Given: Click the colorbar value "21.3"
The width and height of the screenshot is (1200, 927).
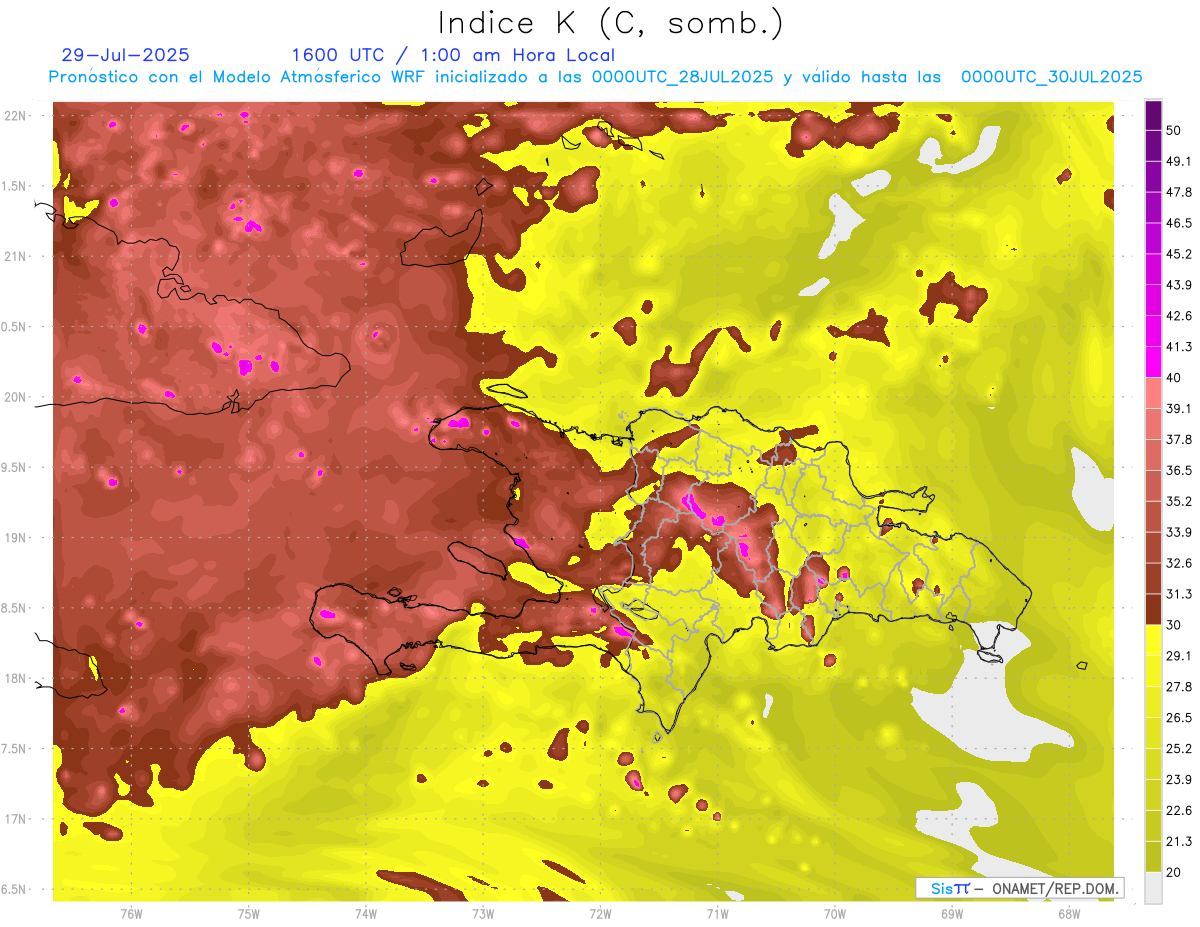Looking at the screenshot, I should (1179, 842).
